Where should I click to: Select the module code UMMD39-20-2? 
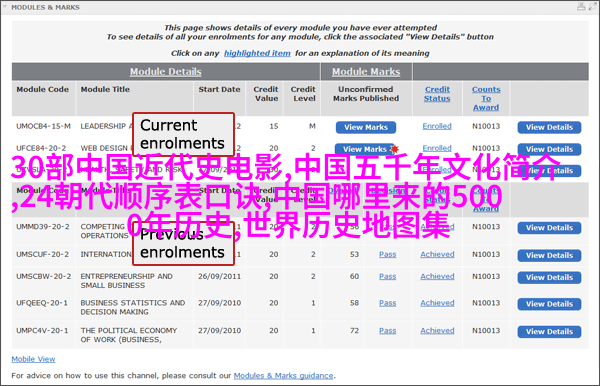click(x=43, y=227)
